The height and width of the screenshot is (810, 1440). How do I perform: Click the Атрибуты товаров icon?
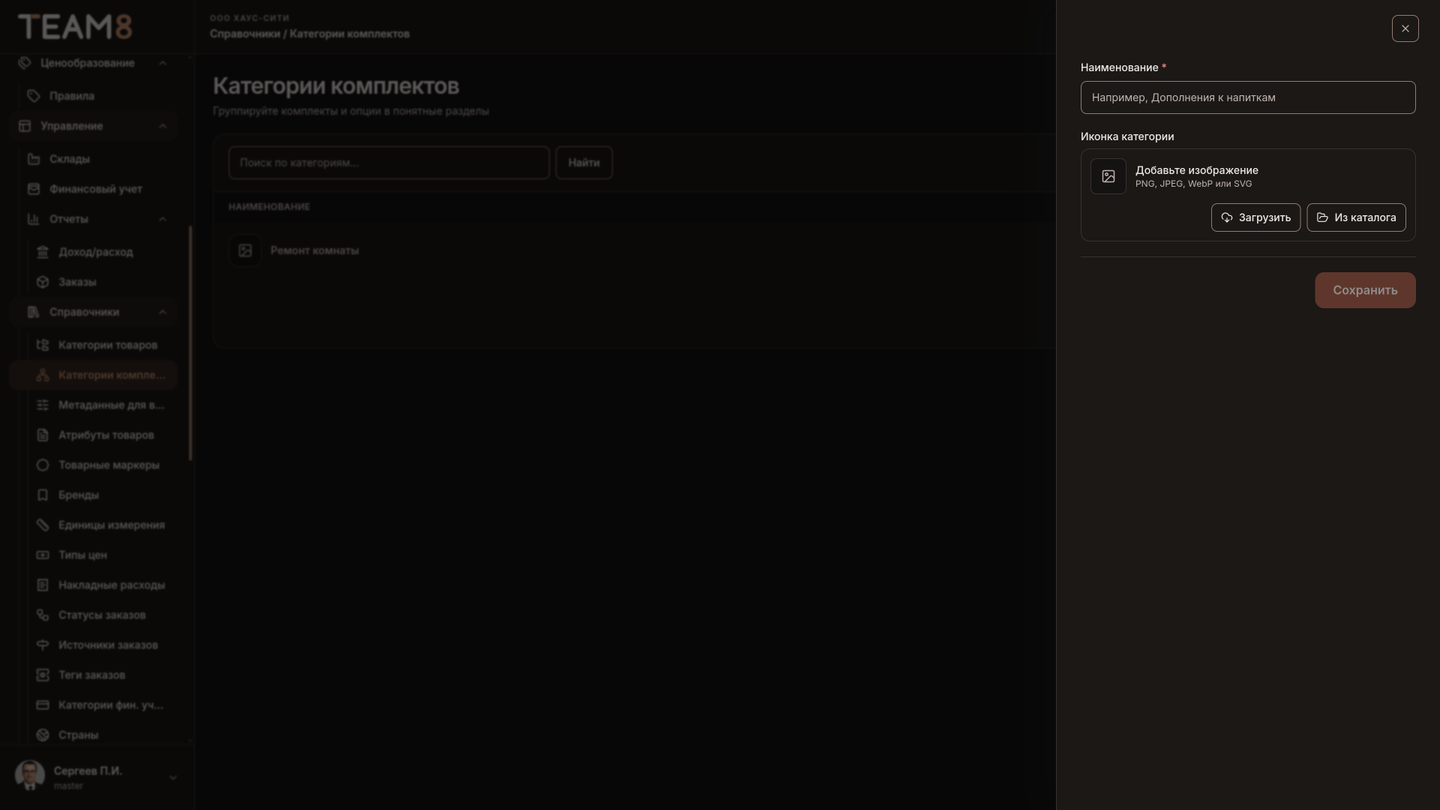tap(42, 435)
